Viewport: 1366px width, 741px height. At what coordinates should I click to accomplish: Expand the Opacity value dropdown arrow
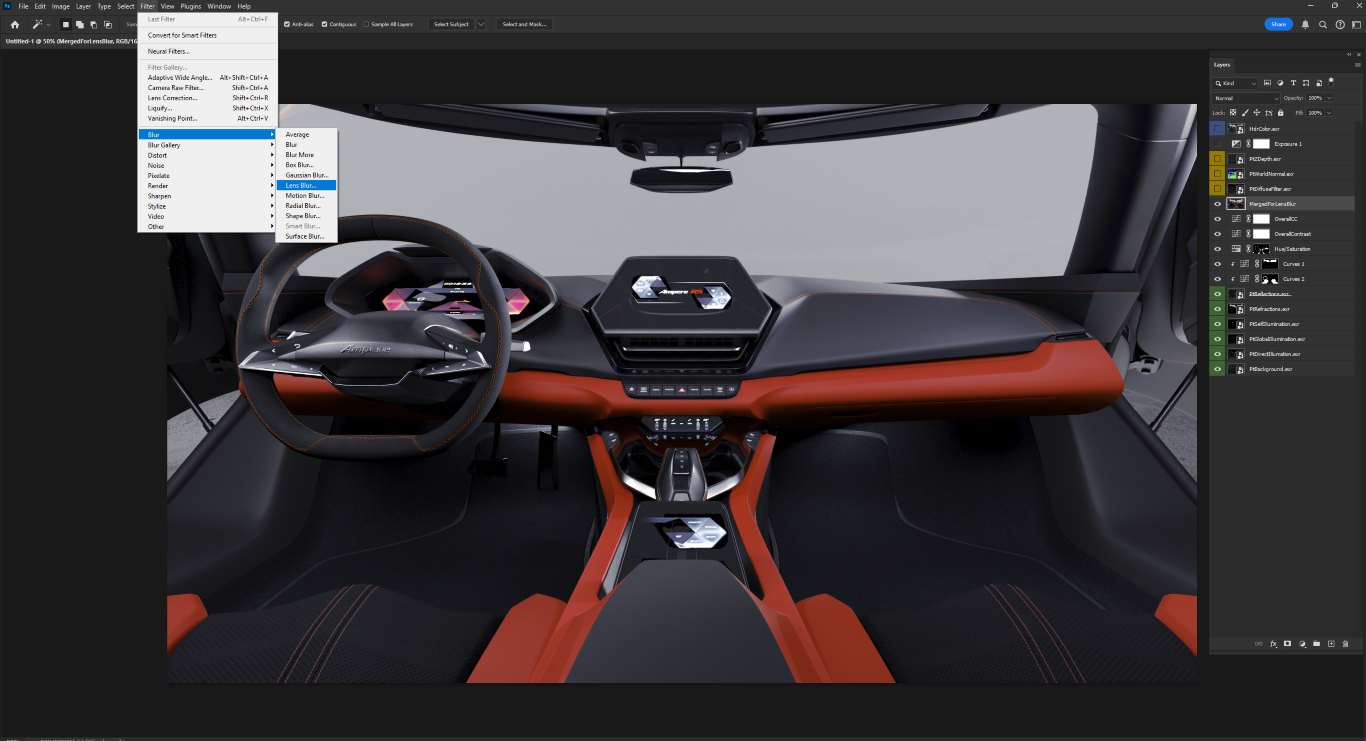tap(1331, 98)
